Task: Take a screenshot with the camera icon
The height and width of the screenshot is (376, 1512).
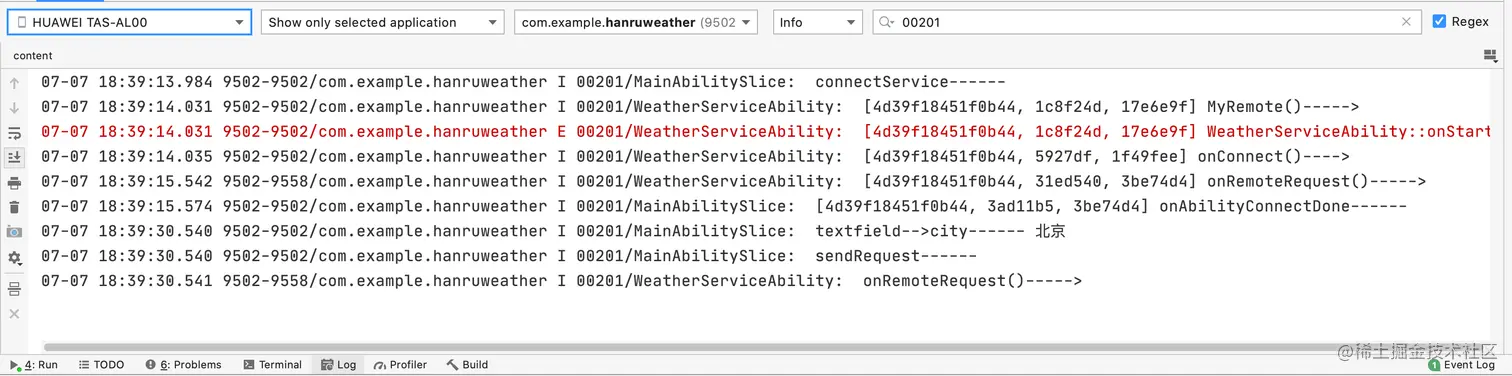Action: [x=14, y=231]
